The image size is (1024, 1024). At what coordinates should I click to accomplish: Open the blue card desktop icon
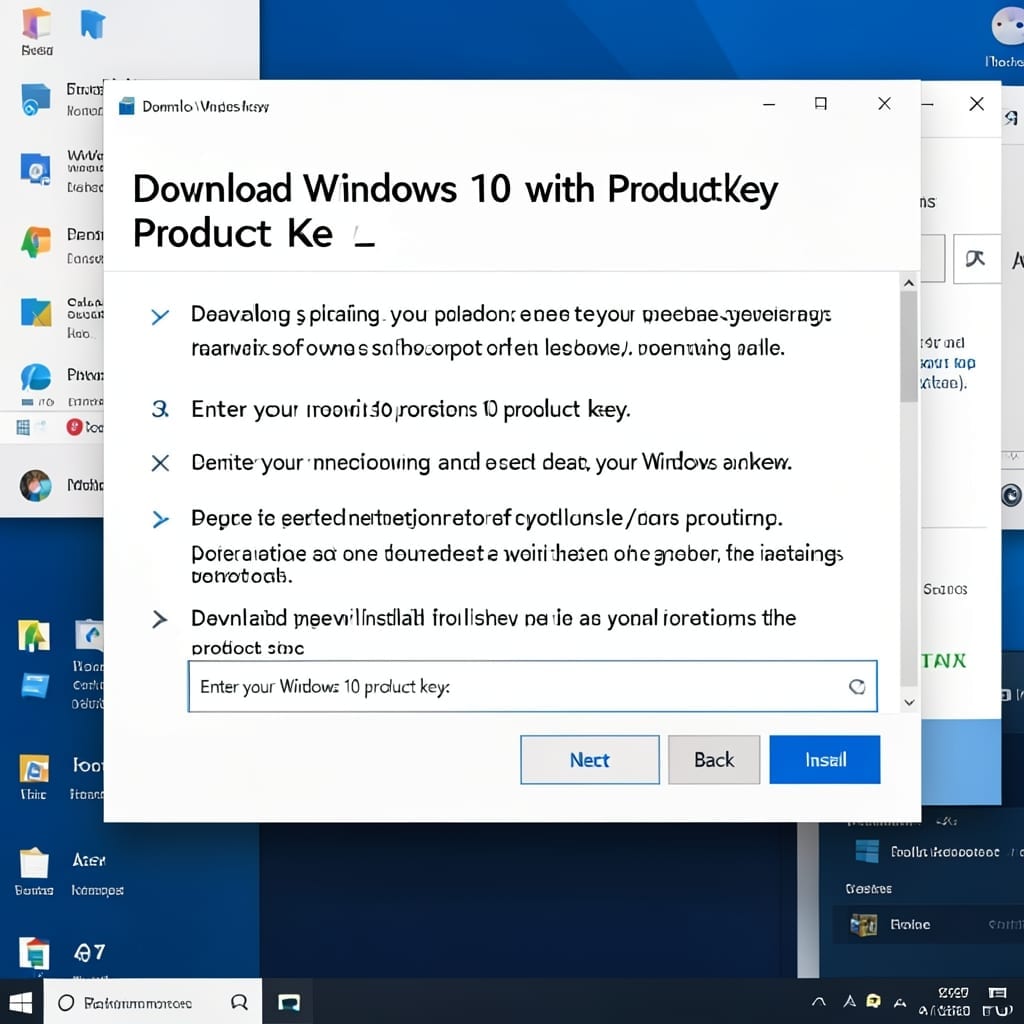tap(35, 686)
